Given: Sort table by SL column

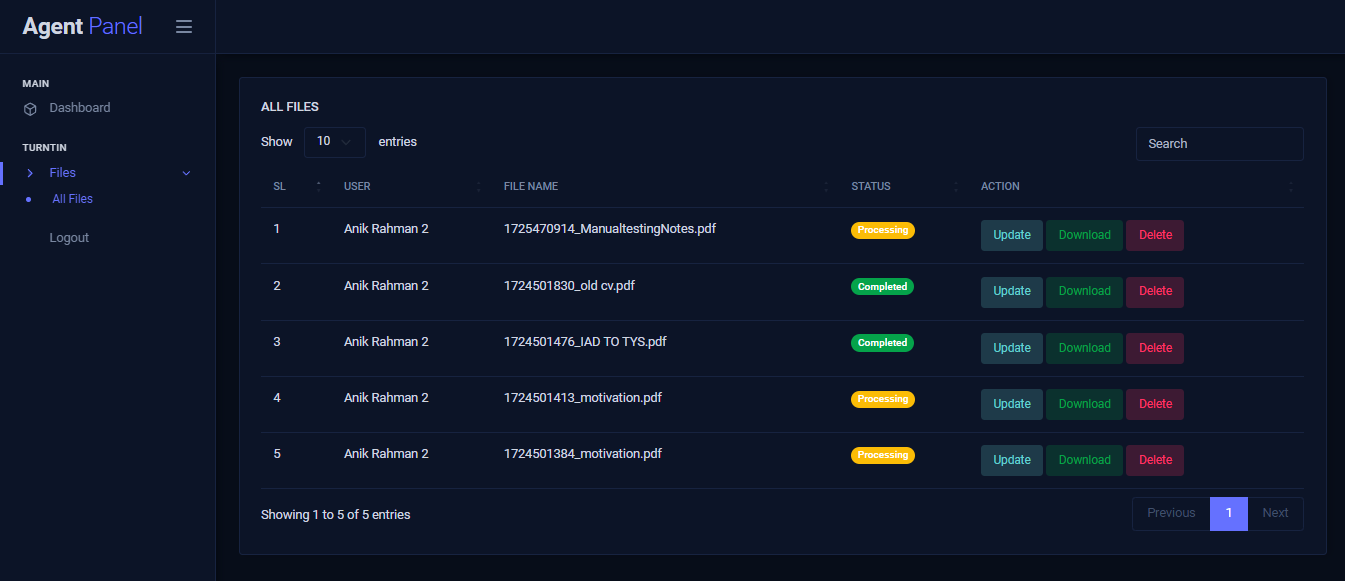Looking at the screenshot, I should 297,186.
